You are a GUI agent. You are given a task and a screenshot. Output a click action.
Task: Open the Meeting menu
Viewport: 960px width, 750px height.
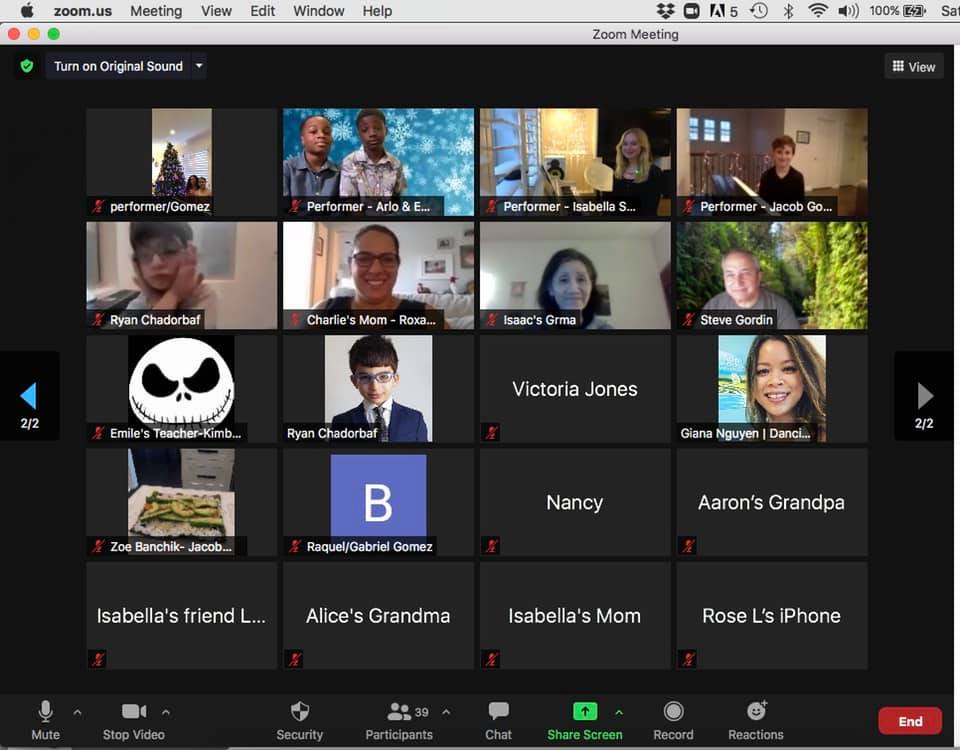click(155, 11)
